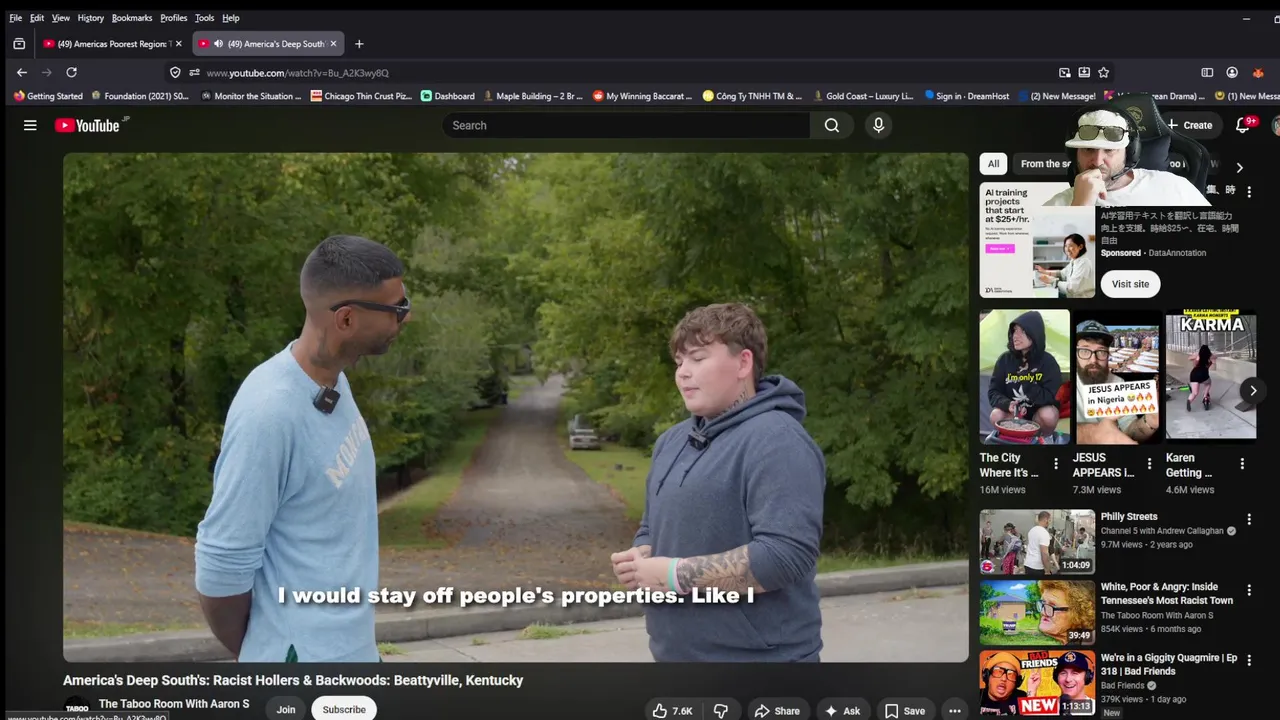Open options for The City short
The height and width of the screenshot is (720, 1280).
pos(1056,464)
